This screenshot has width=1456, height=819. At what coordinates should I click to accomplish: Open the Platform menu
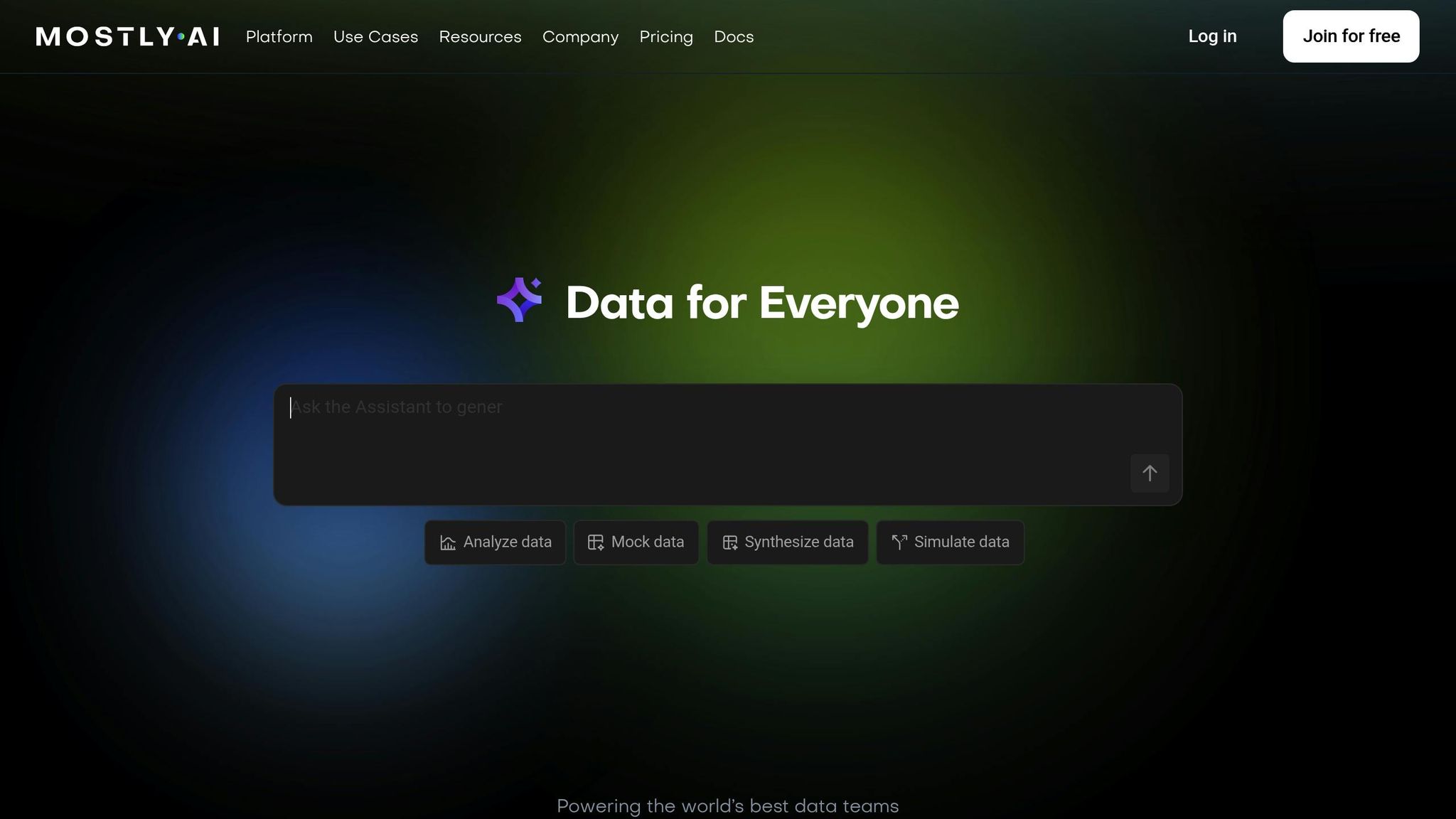[x=279, y=36]
